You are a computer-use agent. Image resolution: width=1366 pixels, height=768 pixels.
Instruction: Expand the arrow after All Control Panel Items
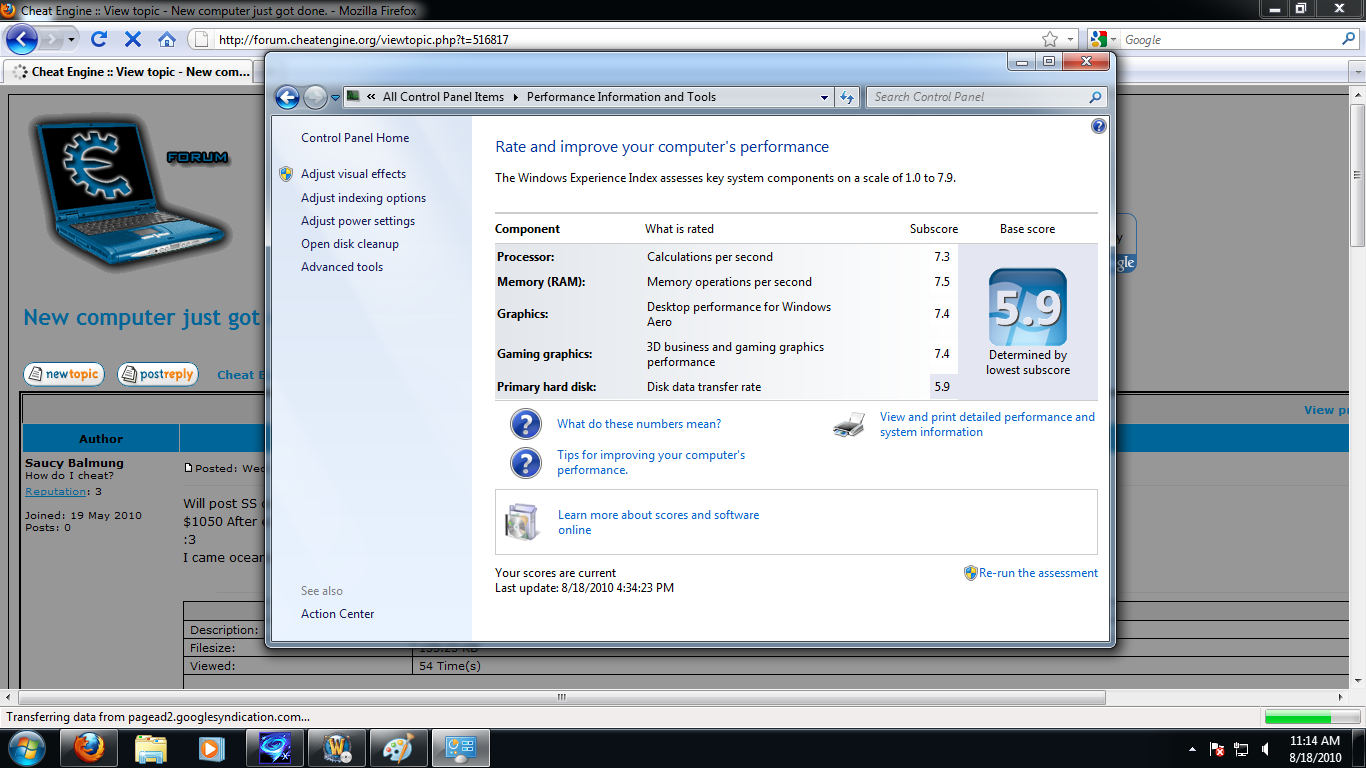click(516, 97)
